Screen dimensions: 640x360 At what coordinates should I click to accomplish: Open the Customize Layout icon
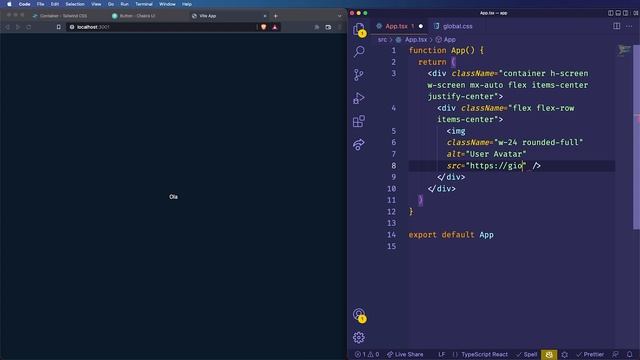click(636, 13)
